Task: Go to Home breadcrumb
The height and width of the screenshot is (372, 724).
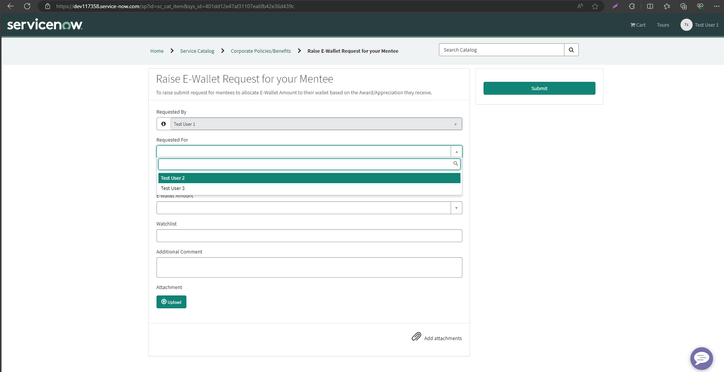Action: tap(157, 51)
